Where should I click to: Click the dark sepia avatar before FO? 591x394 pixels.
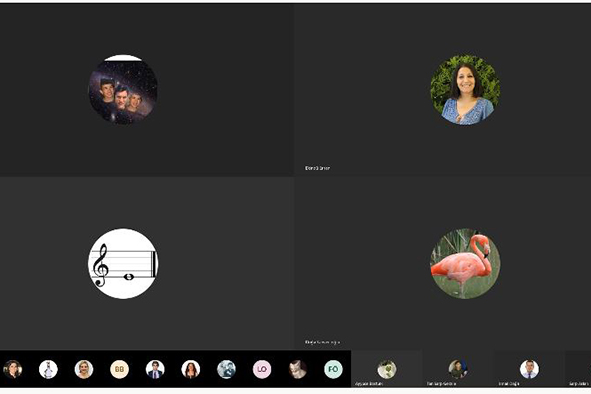298,369
